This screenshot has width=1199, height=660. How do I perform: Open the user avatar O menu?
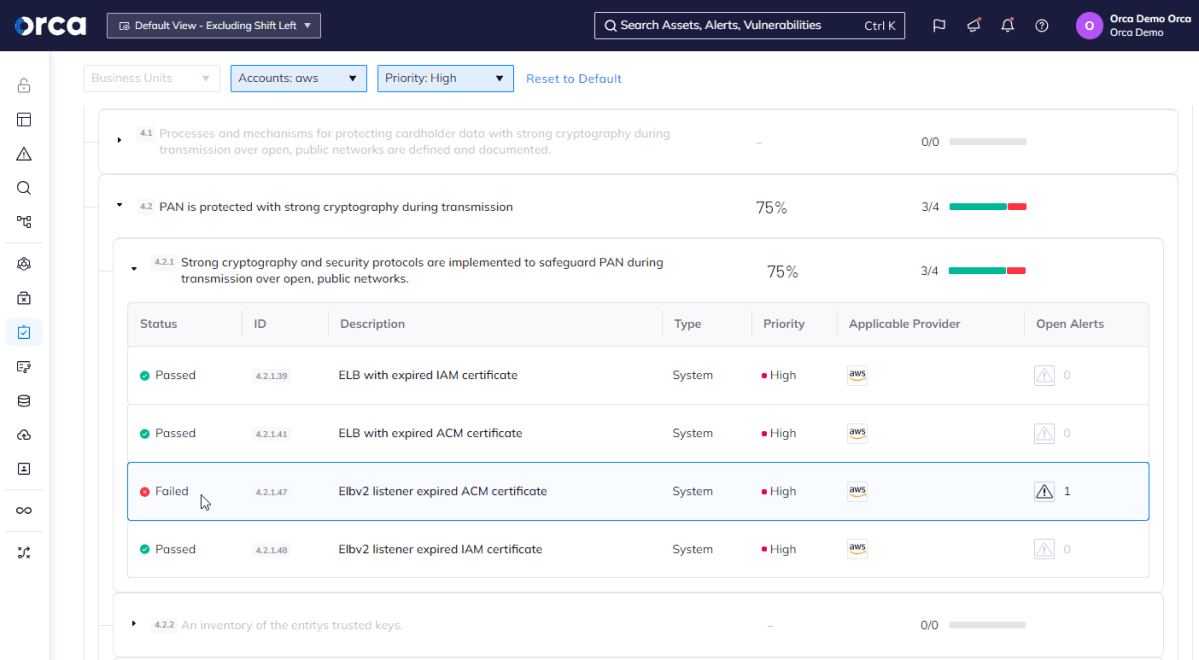1089,25
